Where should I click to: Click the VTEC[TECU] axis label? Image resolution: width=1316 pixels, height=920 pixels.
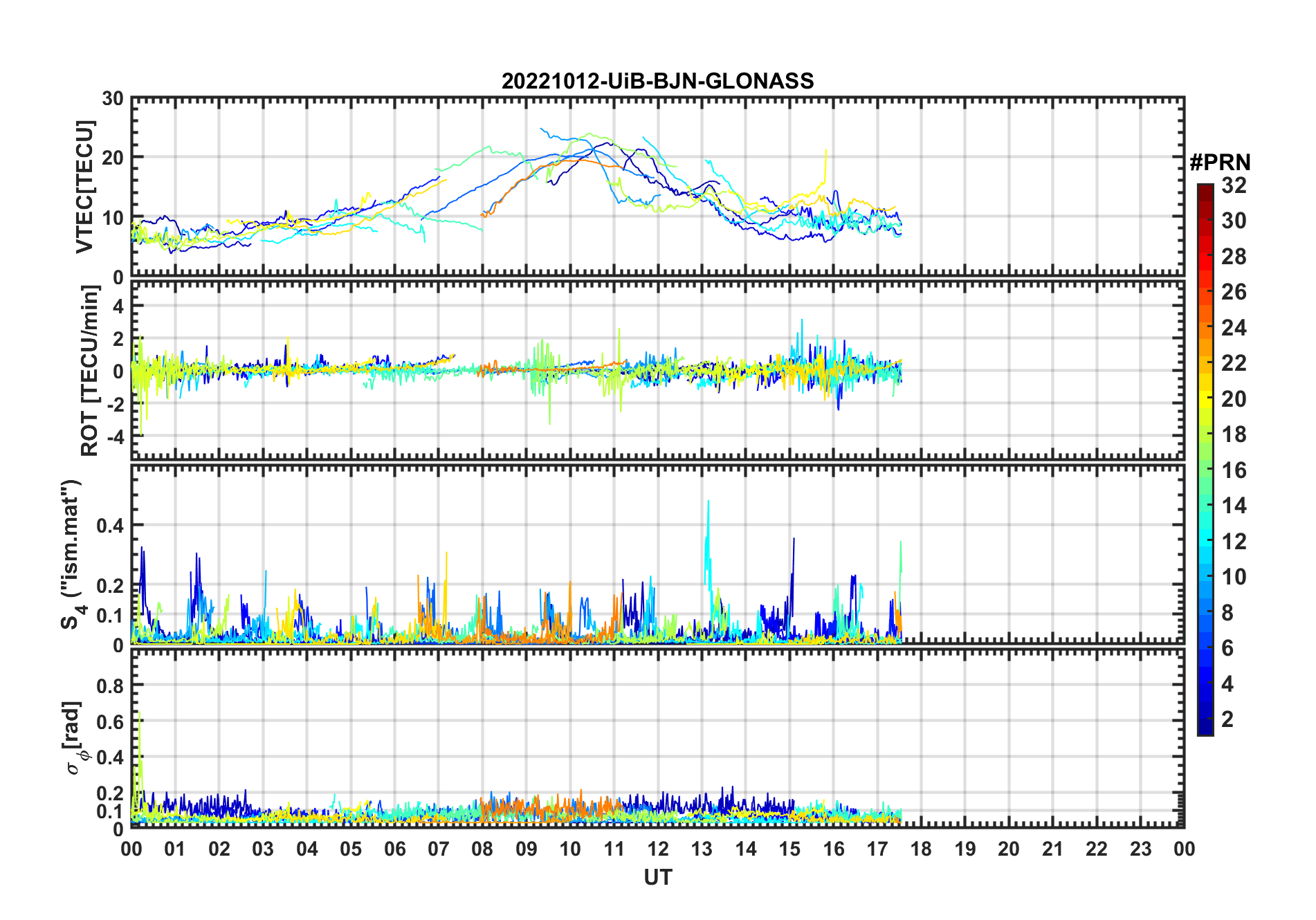[84, 187]
